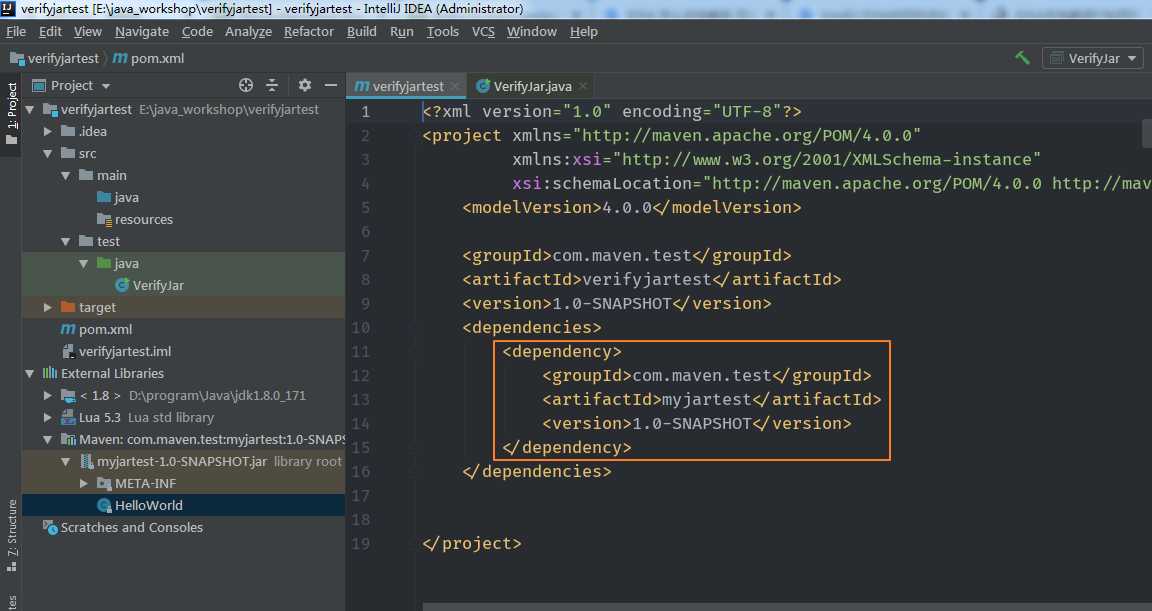Open the Tools menu

(x=442, y=32)
